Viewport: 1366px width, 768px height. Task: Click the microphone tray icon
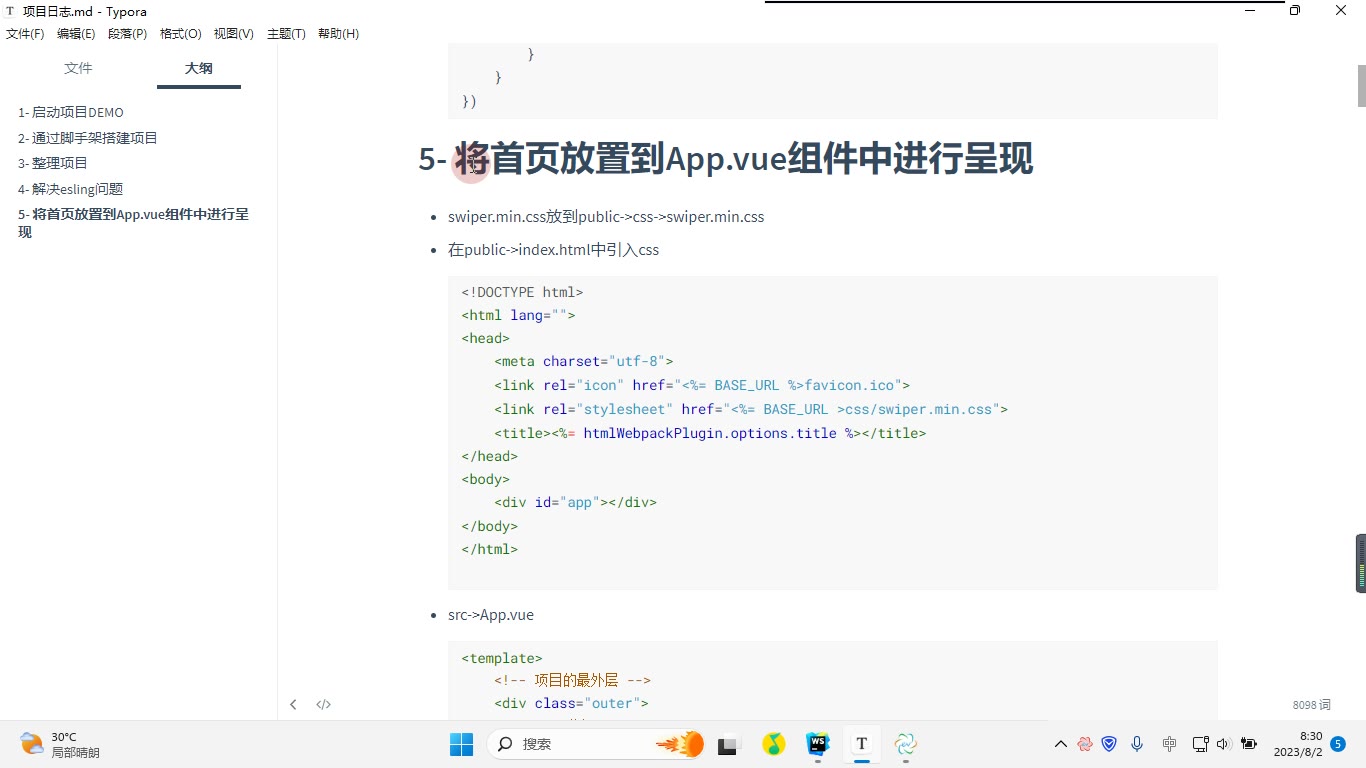[1137, 744]
